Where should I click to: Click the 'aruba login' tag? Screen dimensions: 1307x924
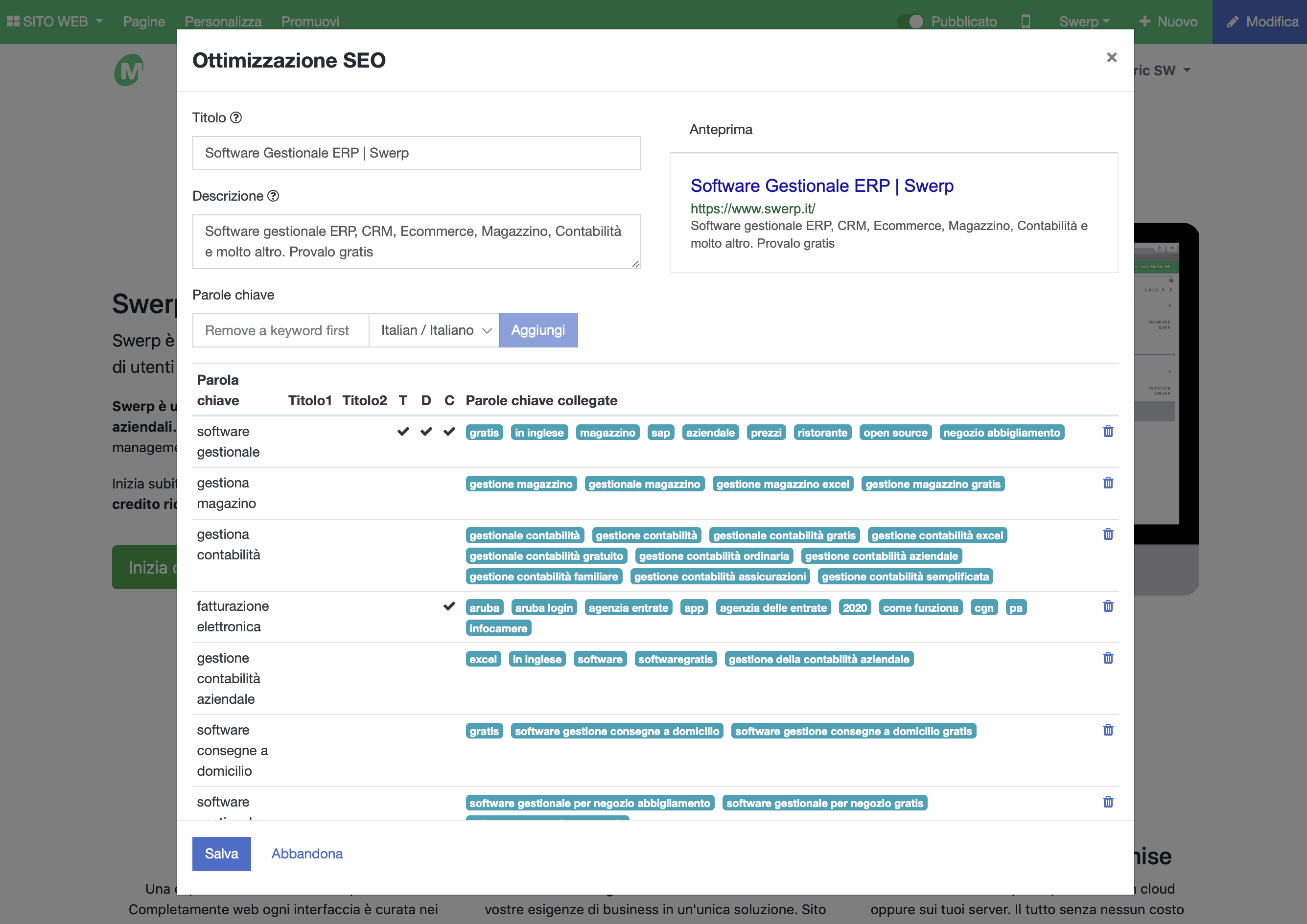pos(544,608)
